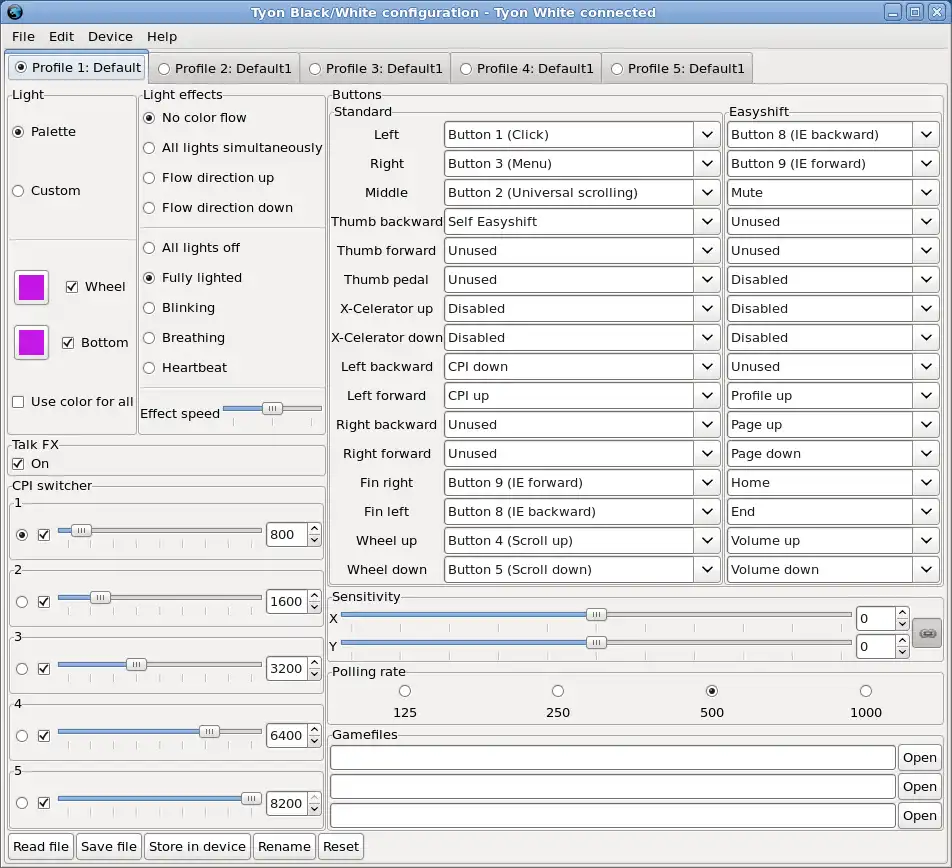Viewport: 952px width, 868px height.
Task: Increase CPI level 1 value with up arrow
Action: [x=314, y=528]
